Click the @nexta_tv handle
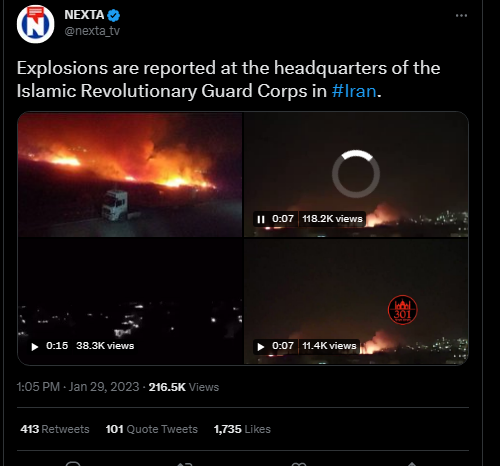Viewport: 500px width, 466px height. (x=92, y=31)
